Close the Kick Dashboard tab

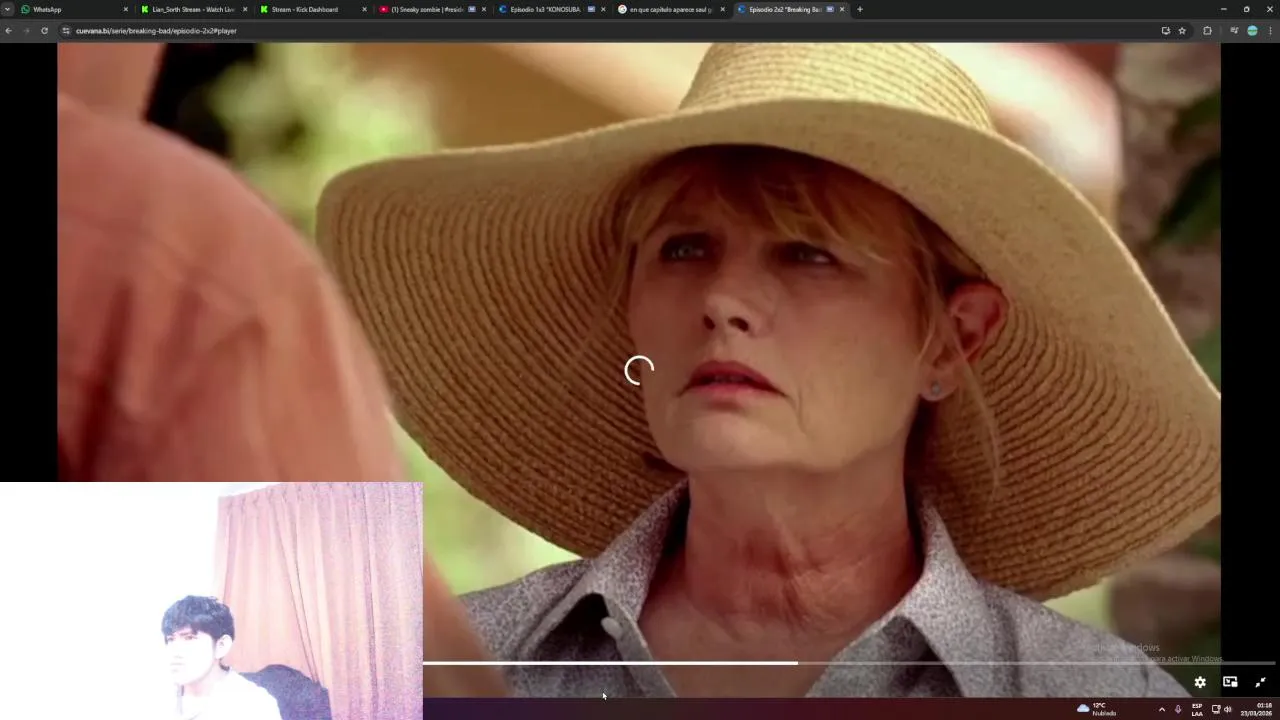tap(364, 9)
